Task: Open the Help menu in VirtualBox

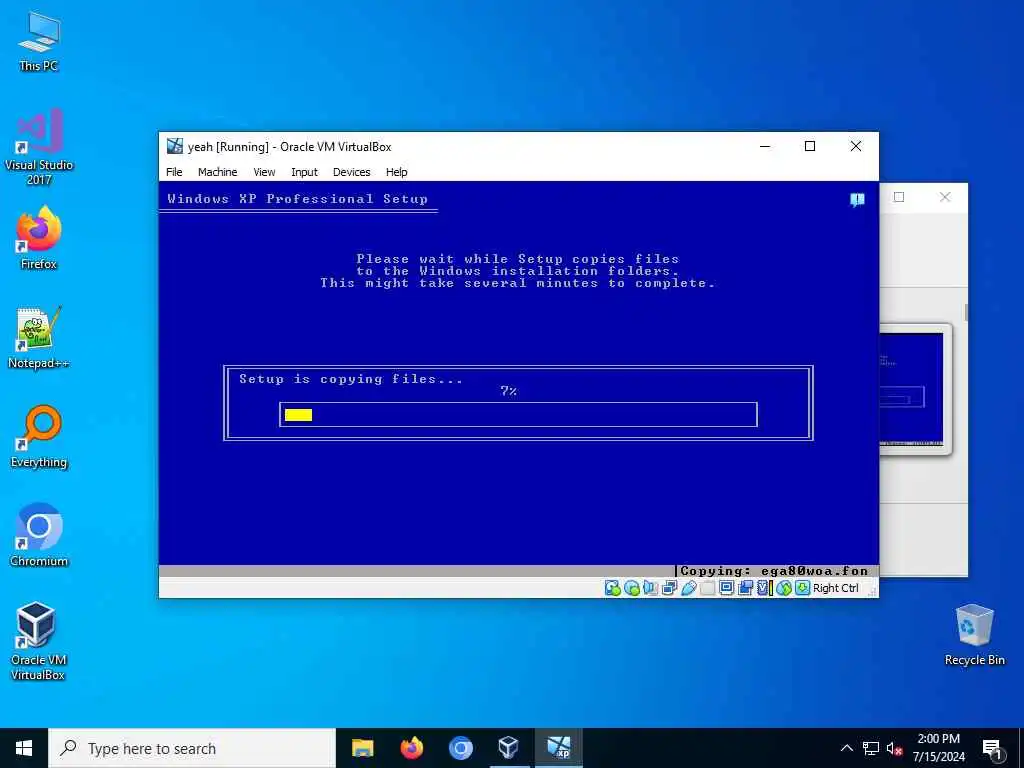Action: tap(396, 172)
